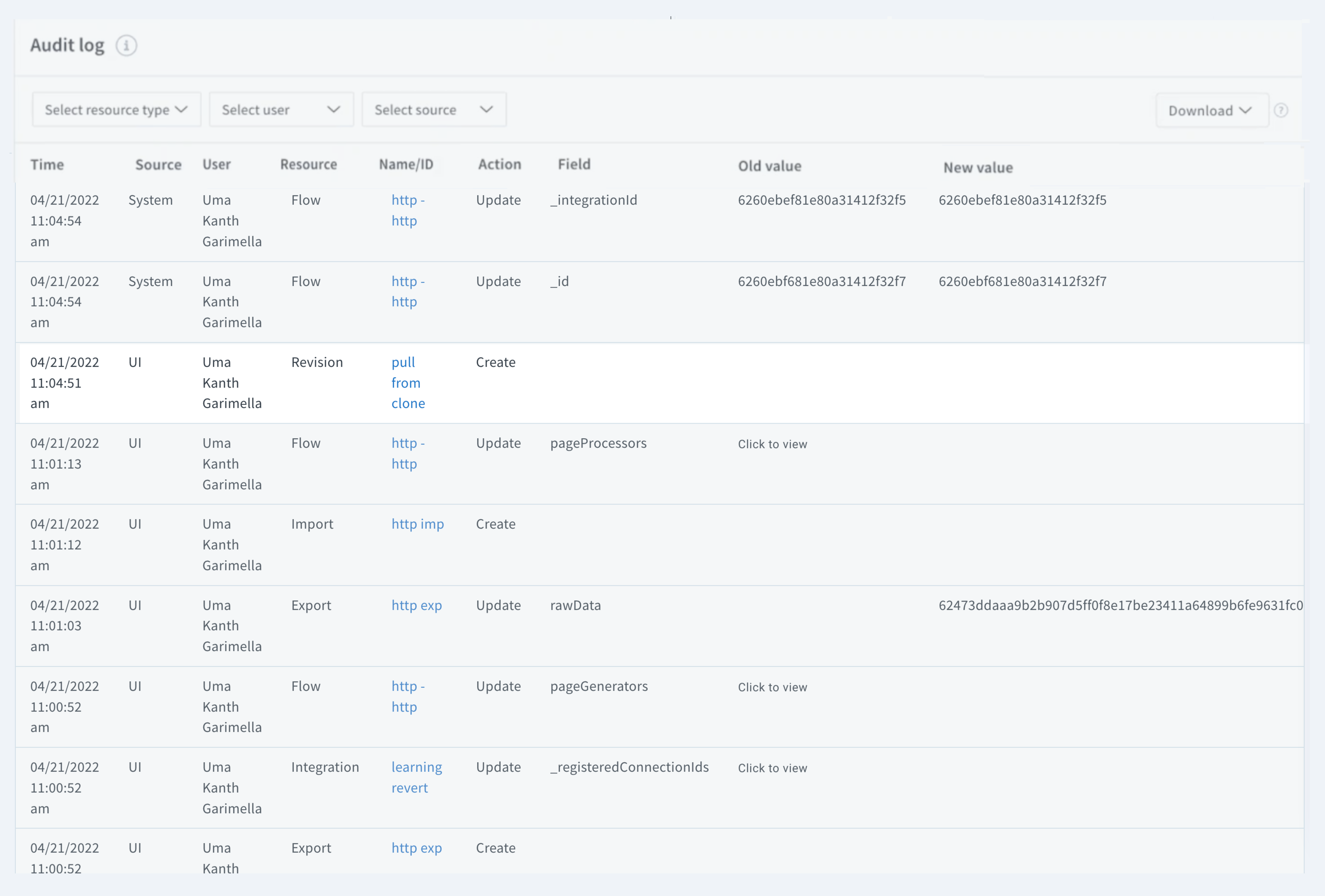This screenshot has width=1325, height=896.
Task: Select old value 6260ebef81e80a31412f32f5
Action: pyautogui.click(x=822, y=200)
